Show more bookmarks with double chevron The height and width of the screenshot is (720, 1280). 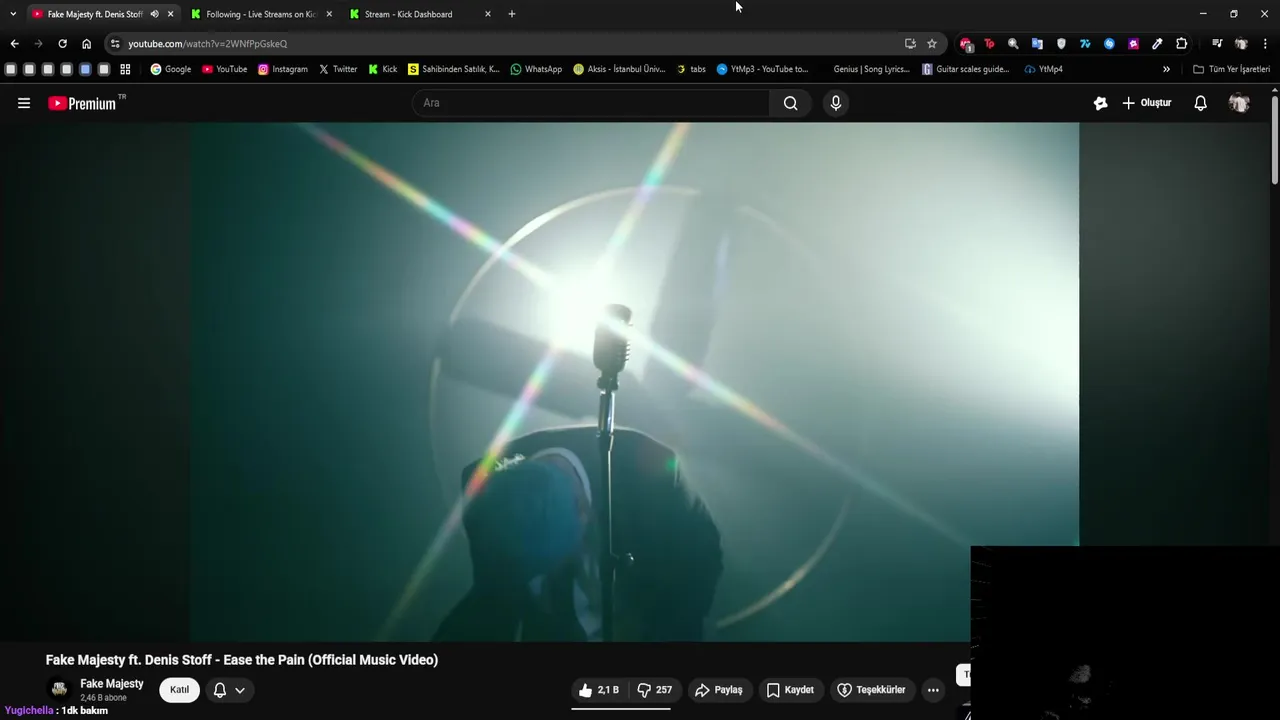click(x=1166, y=69)
